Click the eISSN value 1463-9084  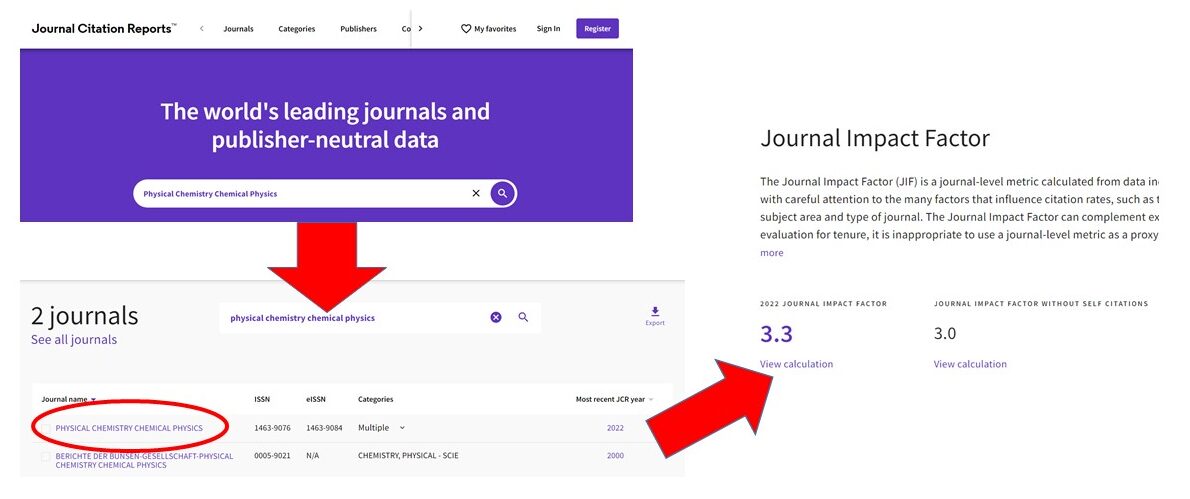(x=324, y=428)
